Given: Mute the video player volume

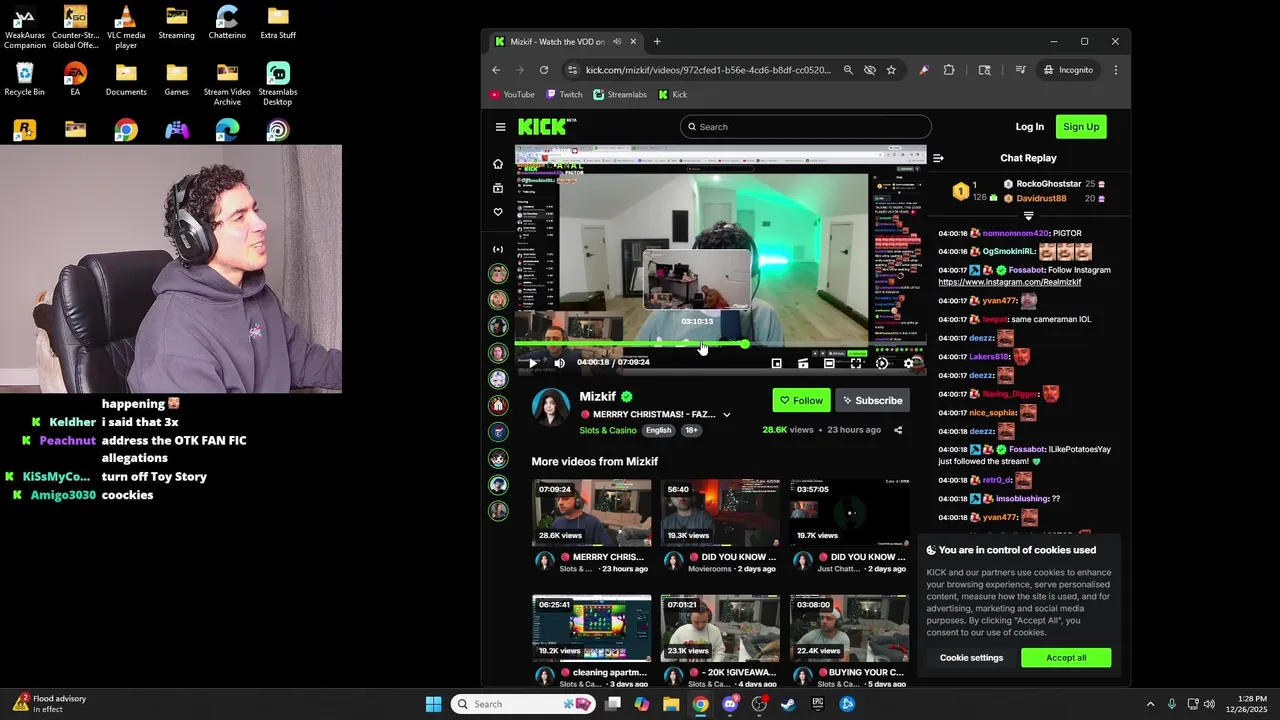Looking at the screenshot, I should pyautogui.click(x=559, y=363).
